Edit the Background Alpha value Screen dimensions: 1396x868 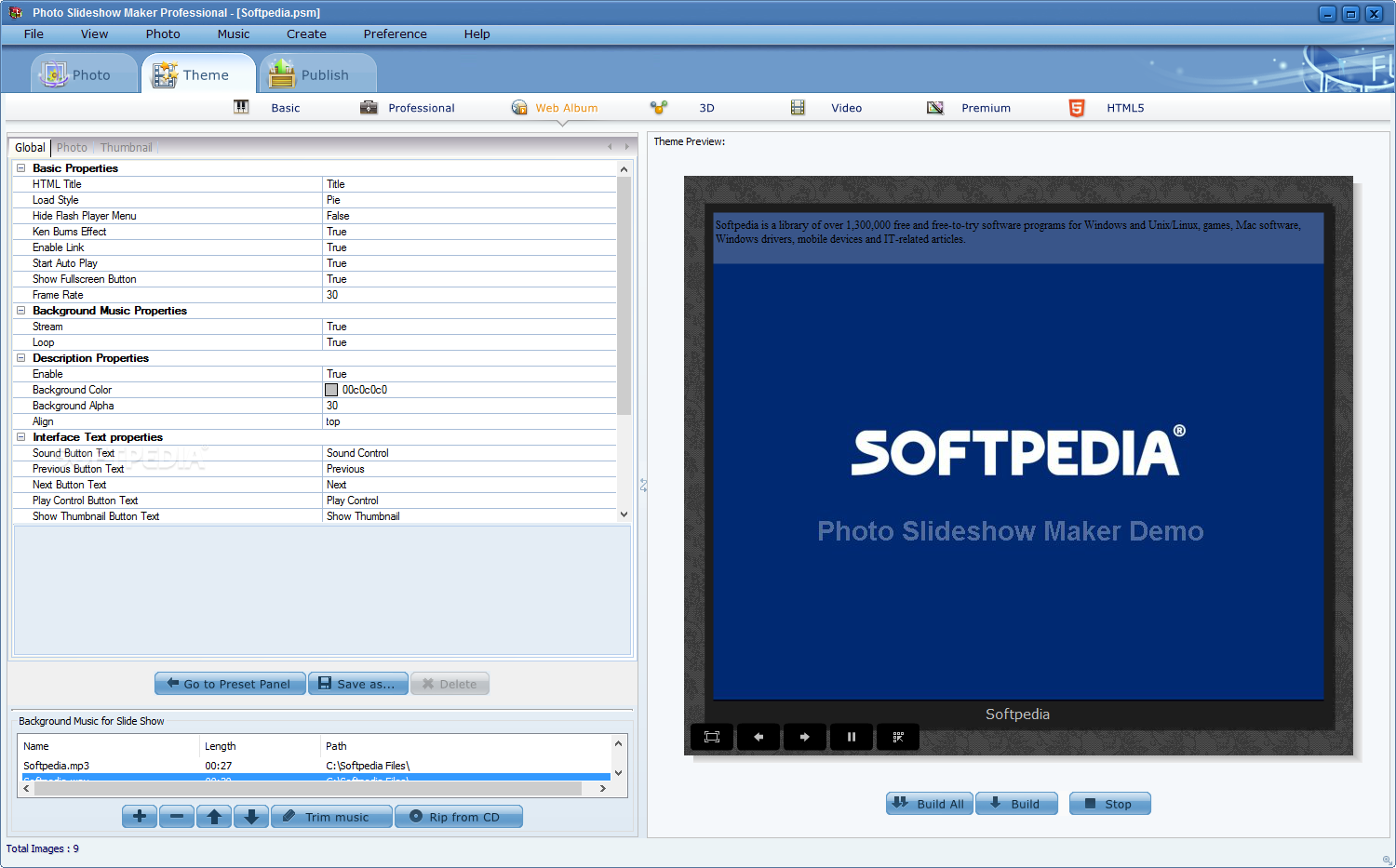pyautogui.click(x=469, y=406)
